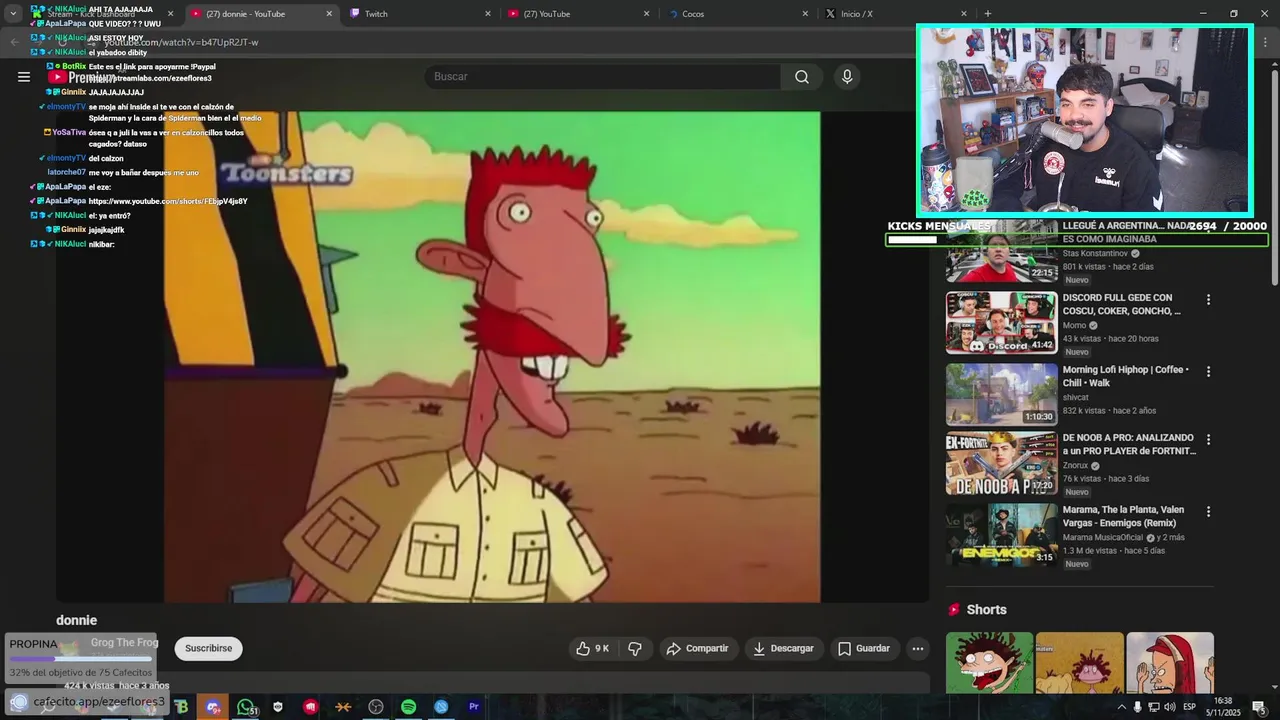This screenshot has width=1280, height=720.
Task: Start voice search with microphone icon
Action: (847, 77)
